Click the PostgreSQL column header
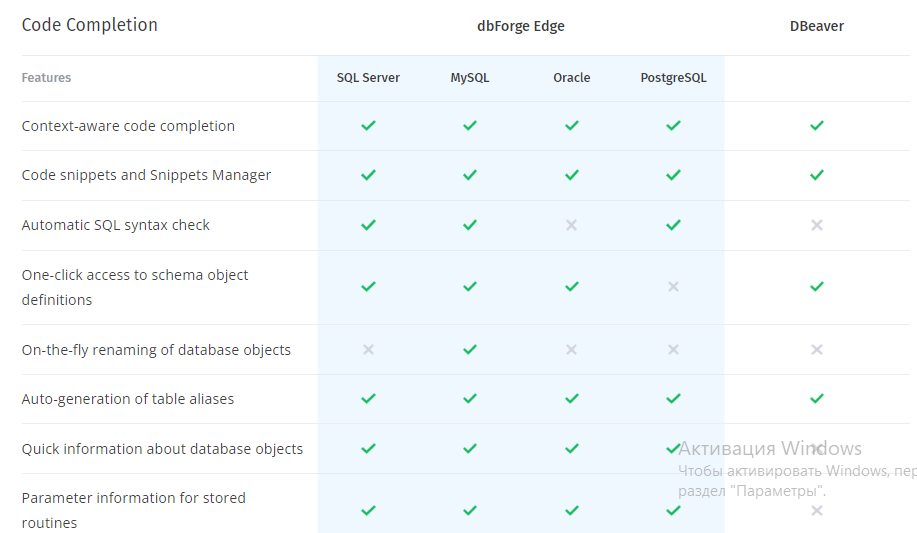Image resolution: width=917 pixels, height=533 pixels. pyautogui.click(x=673, y=78)
